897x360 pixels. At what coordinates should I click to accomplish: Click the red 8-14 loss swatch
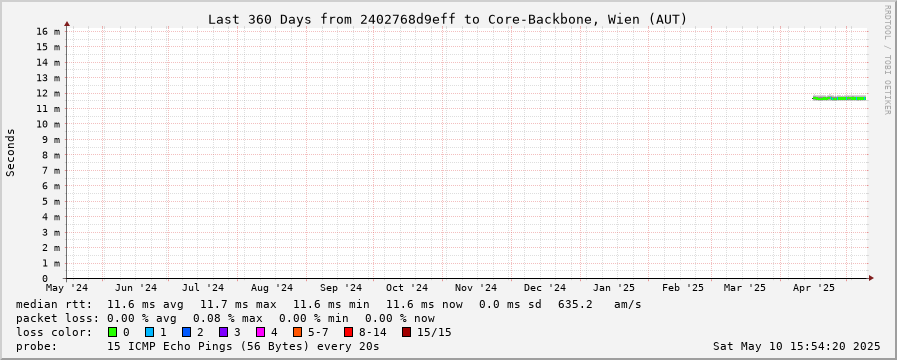click(348, 332)
